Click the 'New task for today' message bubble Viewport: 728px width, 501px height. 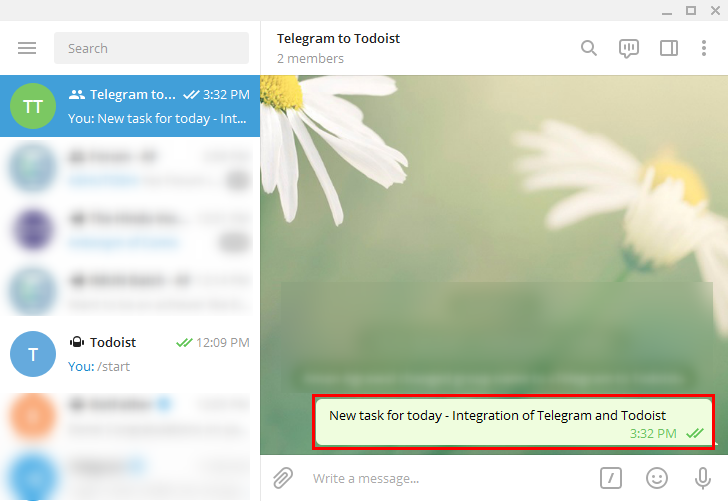[514, 422]
